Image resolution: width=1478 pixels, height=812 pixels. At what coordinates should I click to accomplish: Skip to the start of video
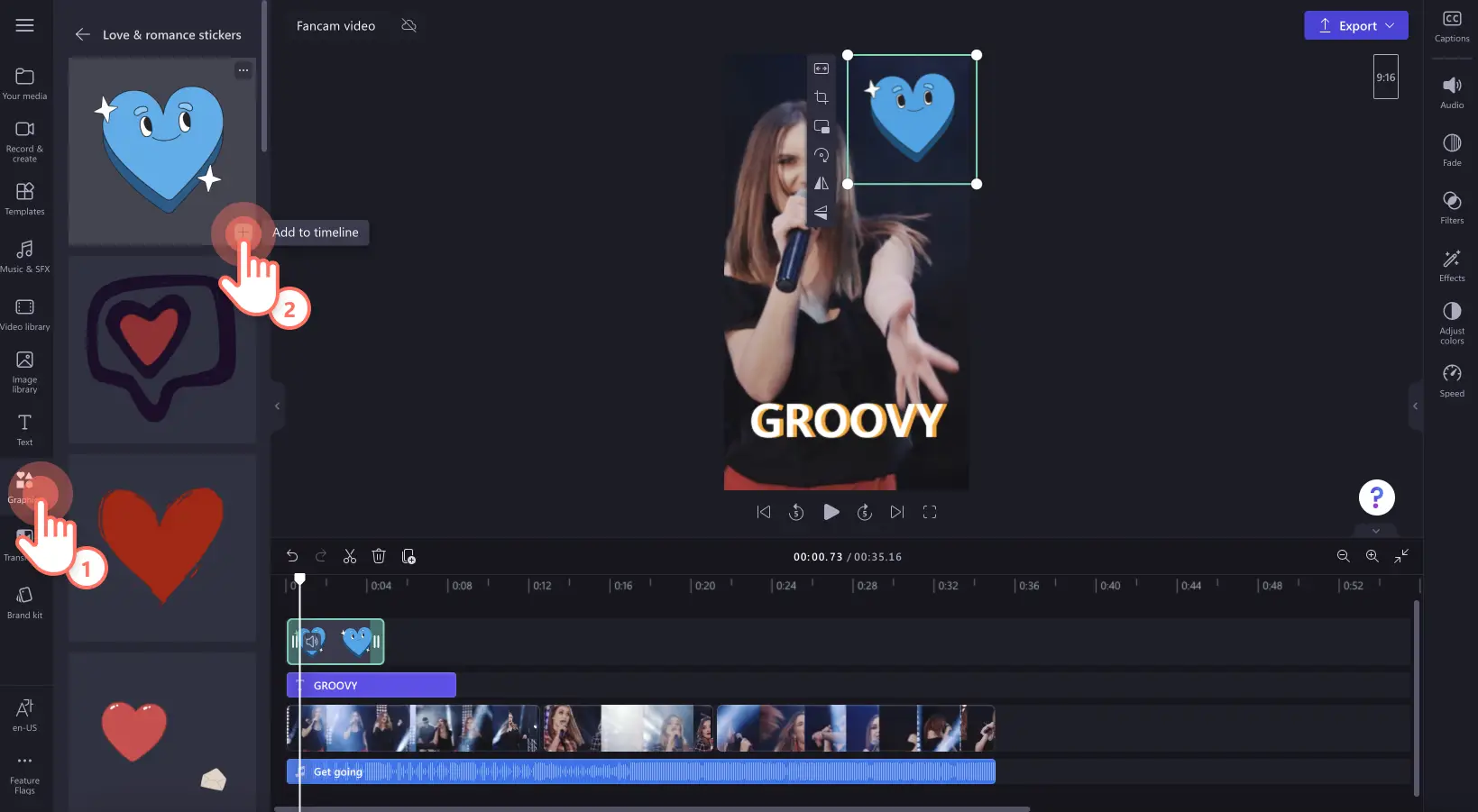pyautogui.click(x=764, y=512)
